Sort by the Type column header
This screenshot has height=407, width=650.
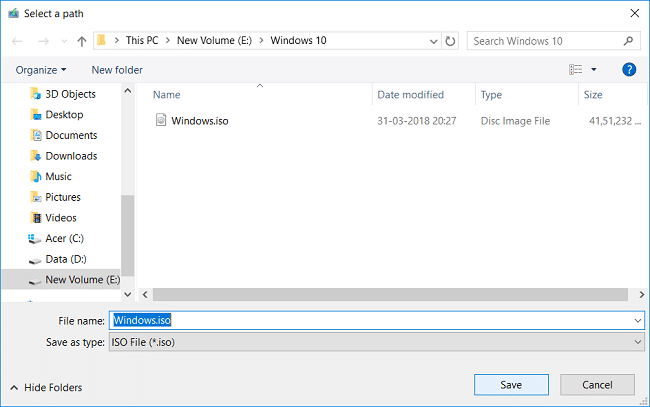tap(491, 95)
